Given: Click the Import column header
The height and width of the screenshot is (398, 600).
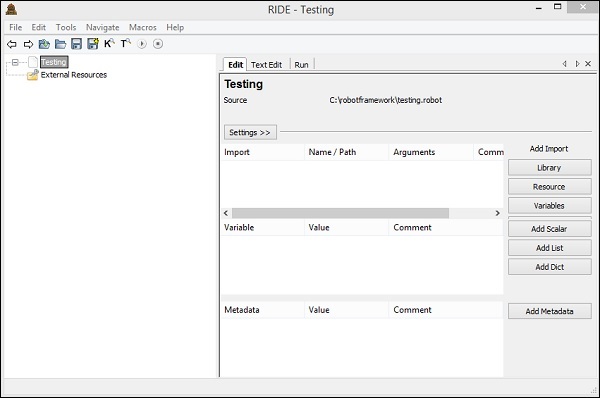Looking at the screenshot, I should tap(262, 152).
